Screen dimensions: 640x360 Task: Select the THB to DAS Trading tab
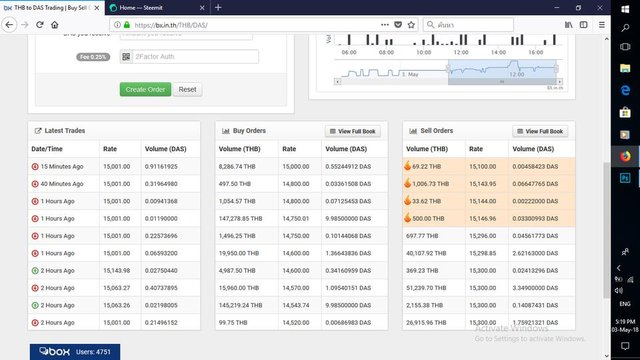(52, 8)
